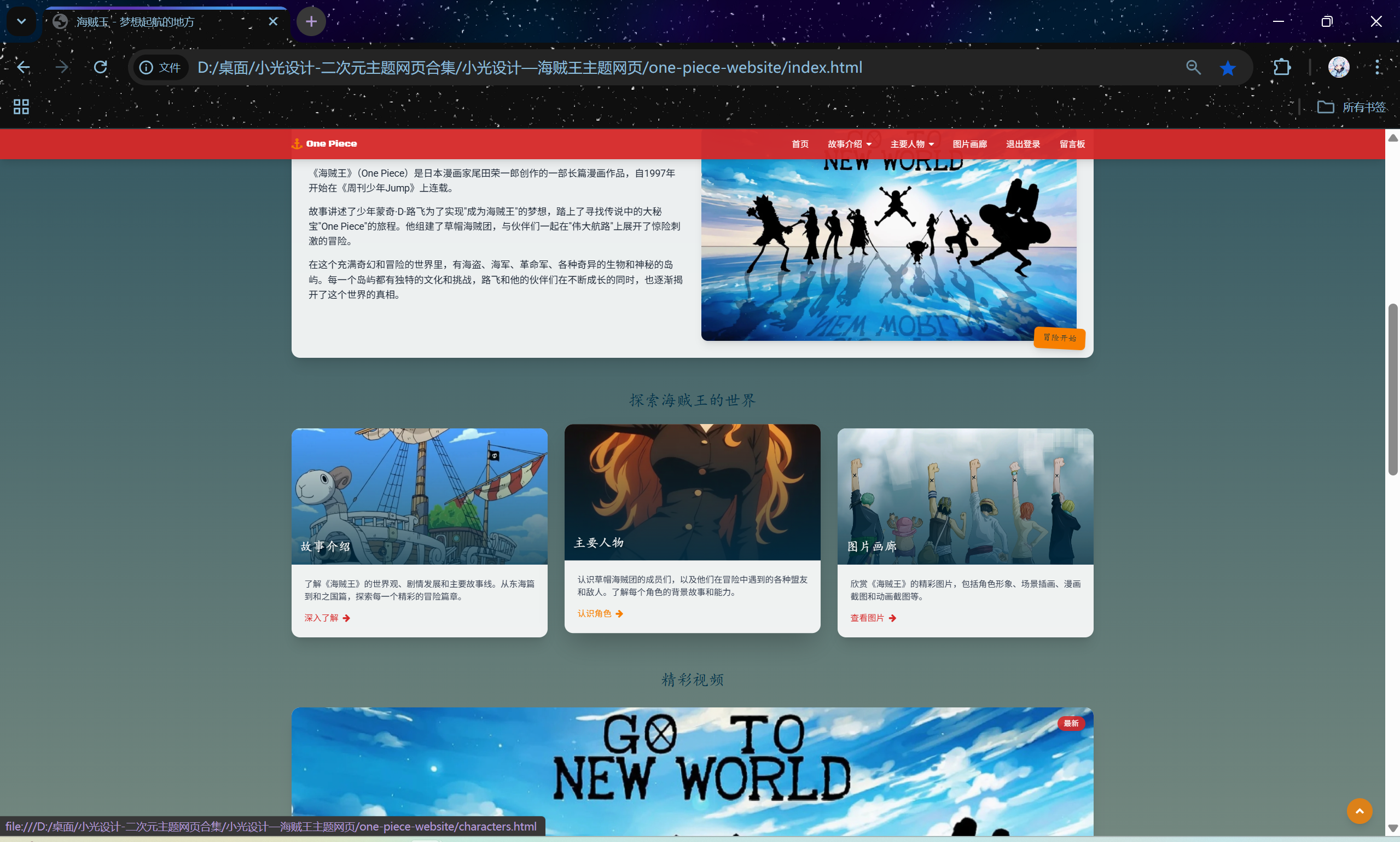This screenshot has width=1400, height=842.
Task: Open the 所有书签 folder
Action: [x=1351, y=107]
